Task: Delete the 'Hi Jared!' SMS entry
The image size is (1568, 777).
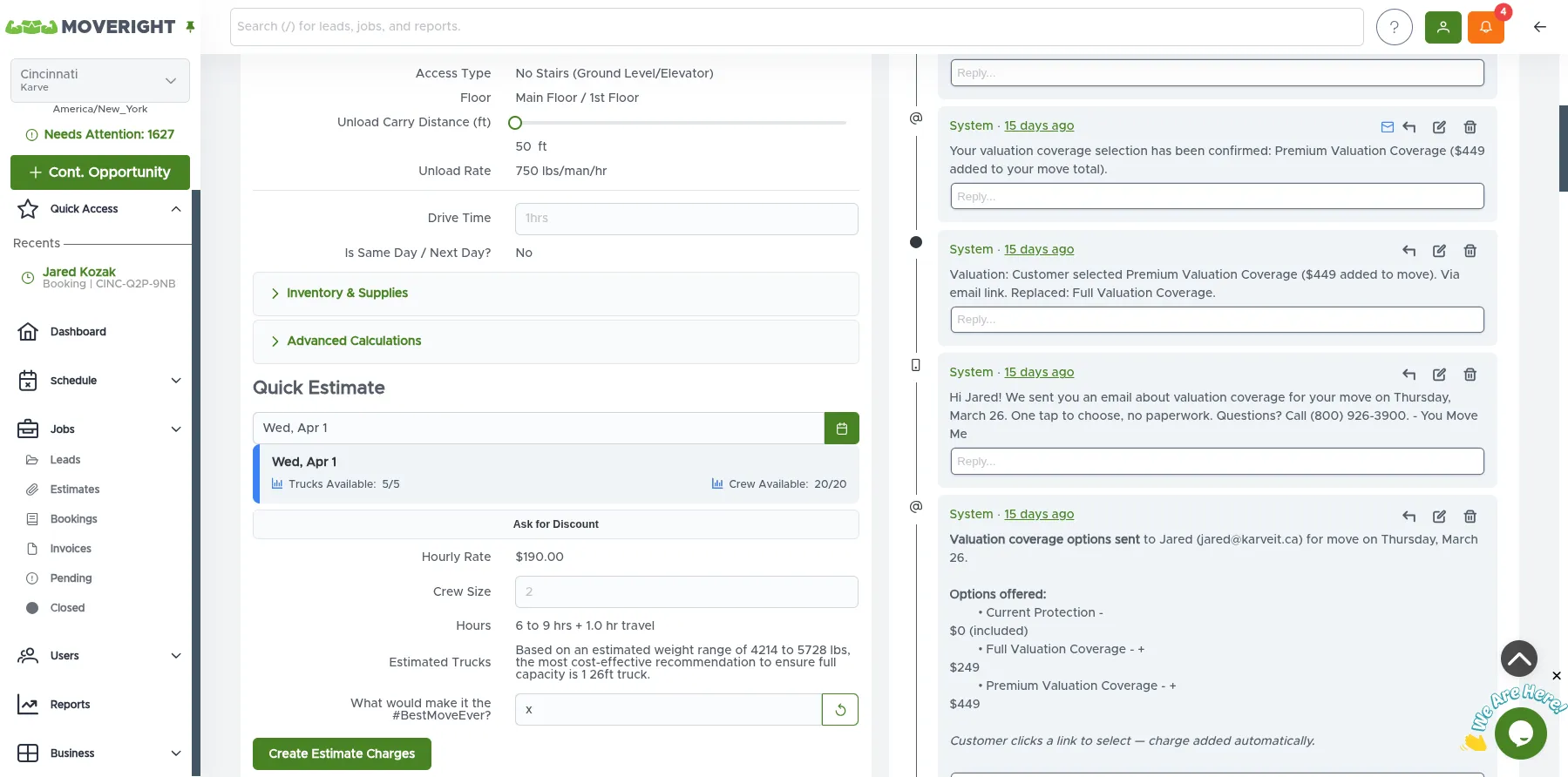Action: coord(1470,375)
